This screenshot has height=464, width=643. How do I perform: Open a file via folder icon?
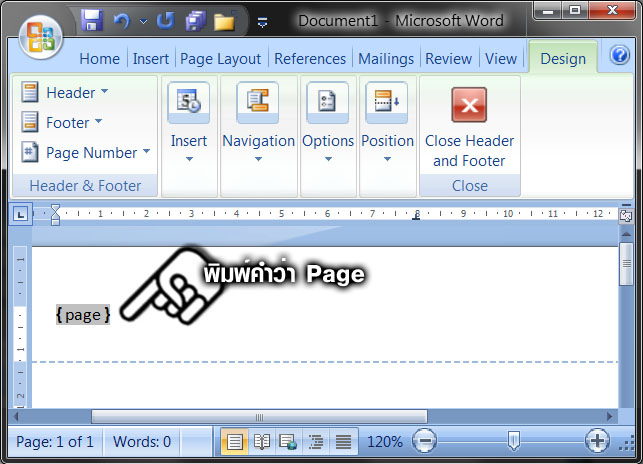click(225, 21)
